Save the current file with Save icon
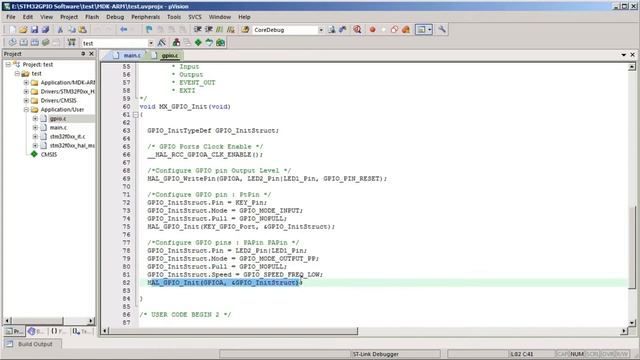640x360 pixels. click(x=34, y=30)
